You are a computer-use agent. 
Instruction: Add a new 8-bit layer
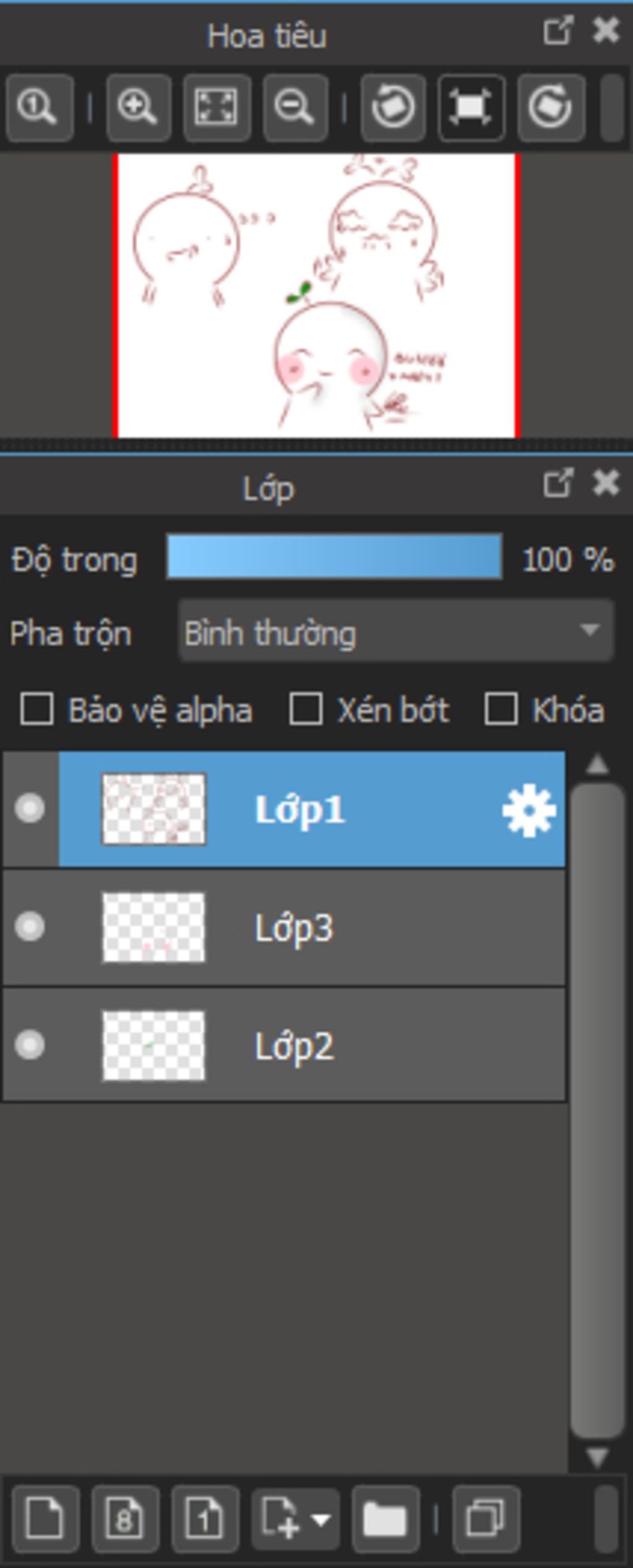125,1519
